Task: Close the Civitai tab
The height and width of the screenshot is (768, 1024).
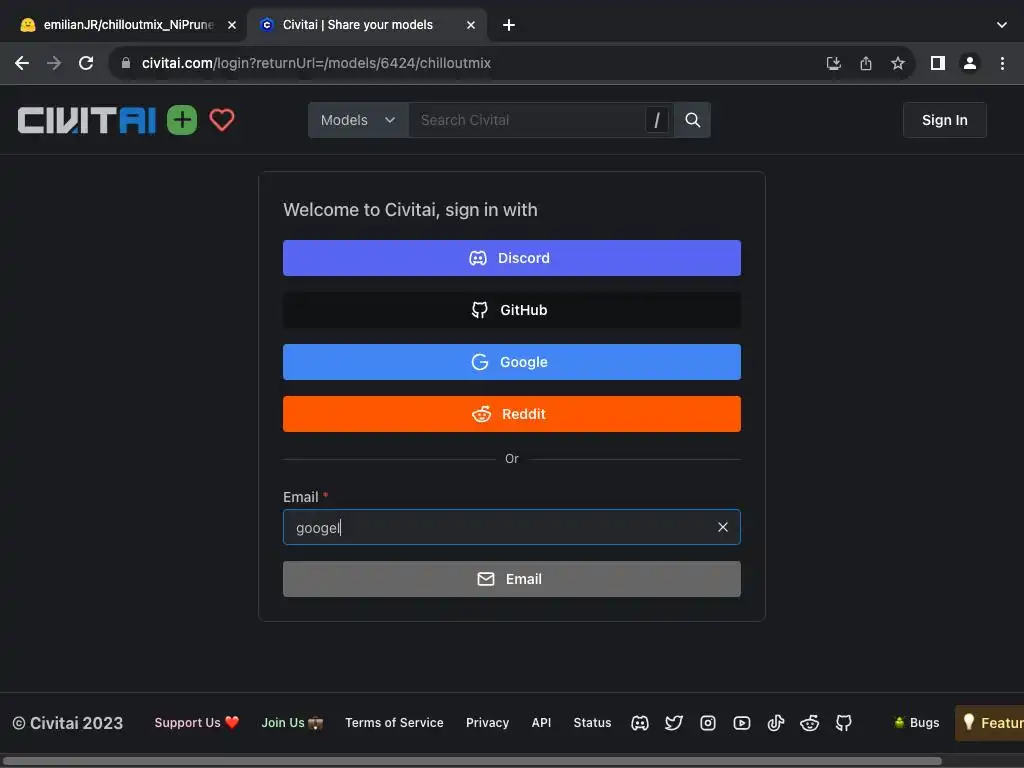Action: click(x=471, y=25)
